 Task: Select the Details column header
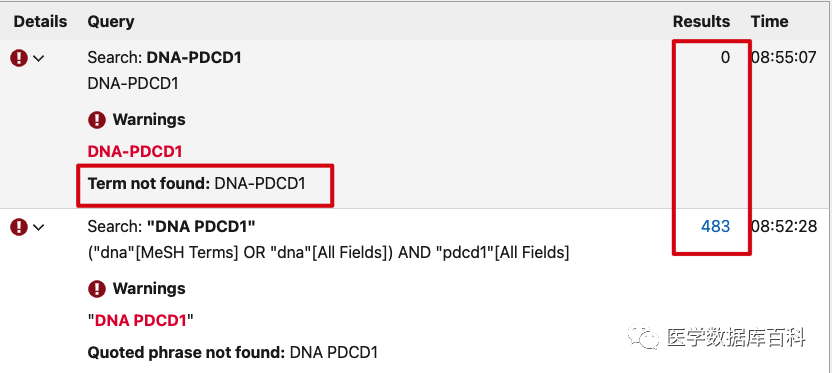(x=40, y=22)
